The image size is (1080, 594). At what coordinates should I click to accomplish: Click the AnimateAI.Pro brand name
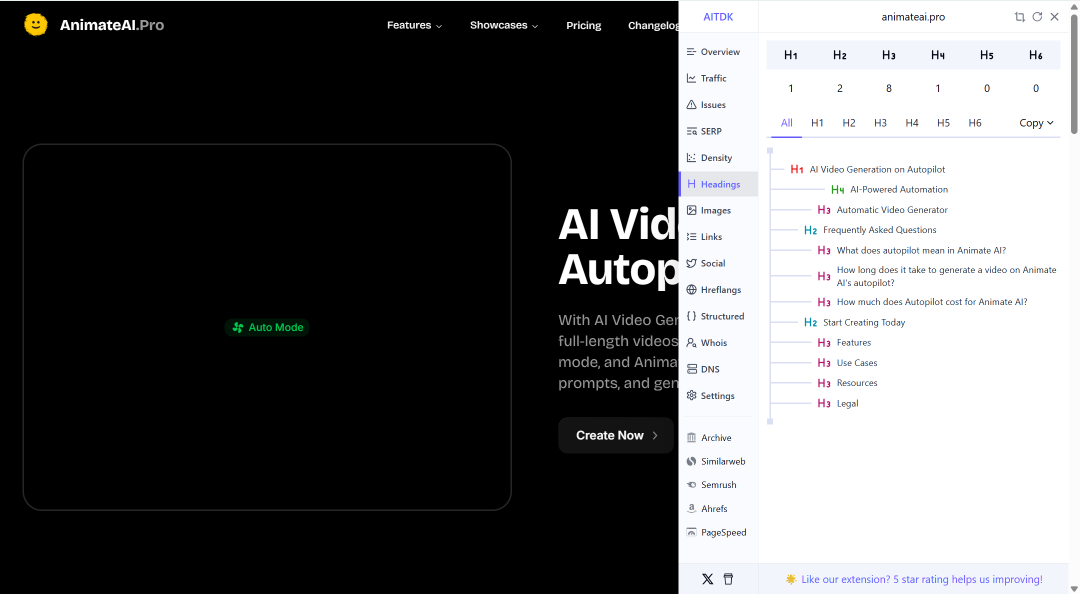[112, 25]
